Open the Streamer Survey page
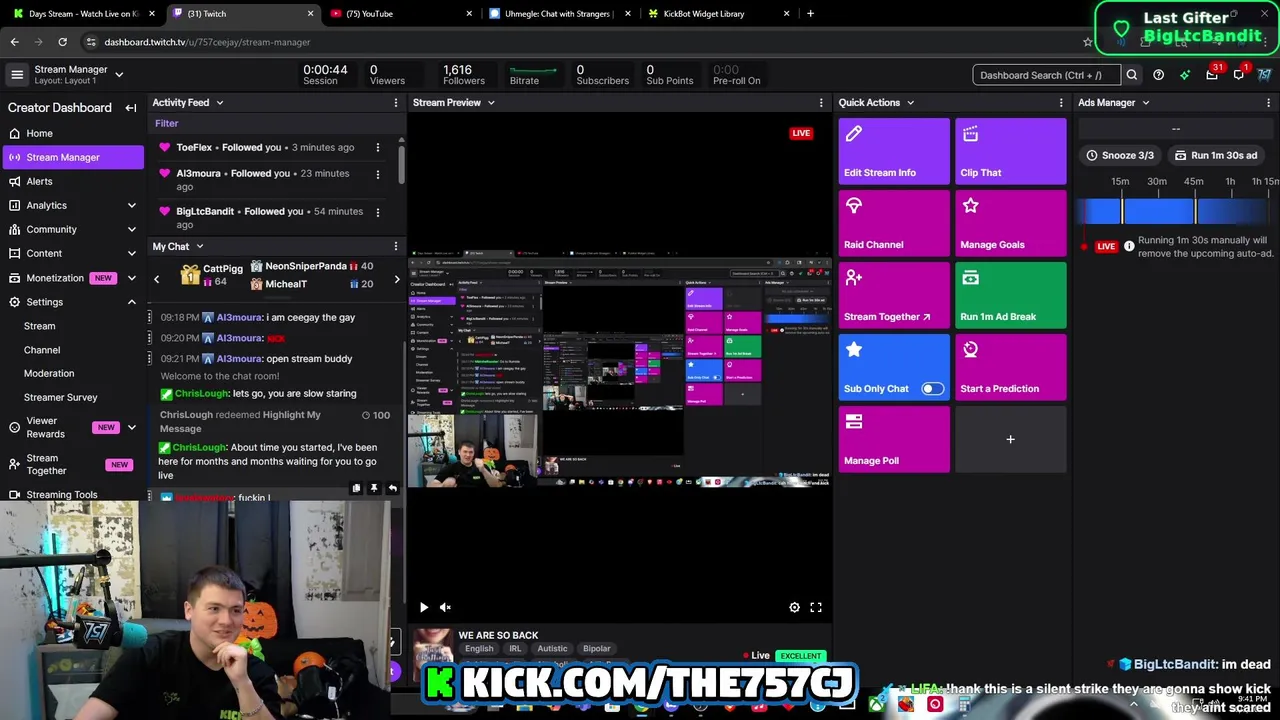Screen dimensions: 1280x720 (x=61, y=397)
